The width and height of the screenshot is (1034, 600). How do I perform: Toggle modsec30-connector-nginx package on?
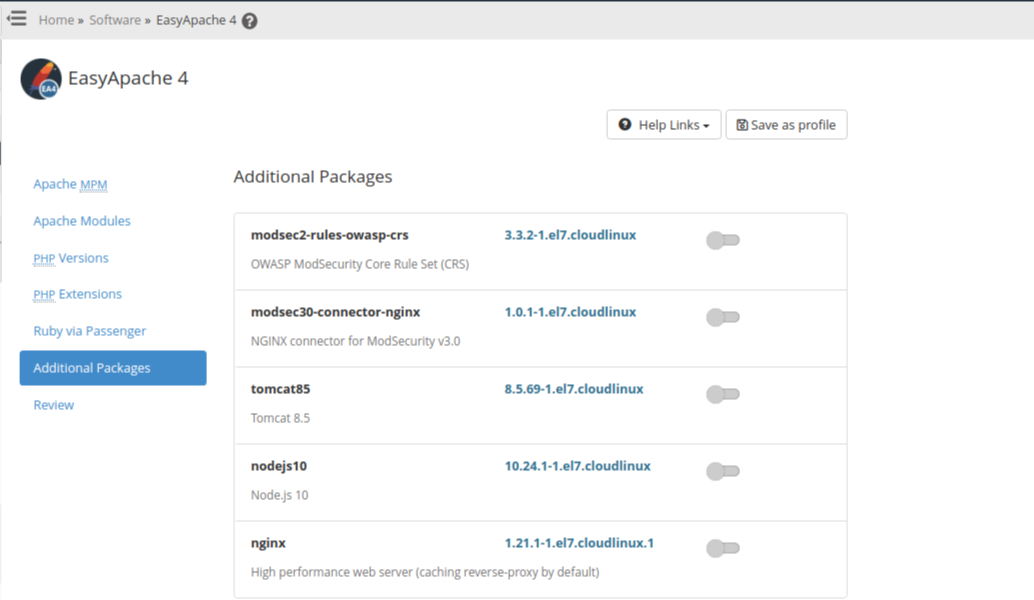coord(723,317)
